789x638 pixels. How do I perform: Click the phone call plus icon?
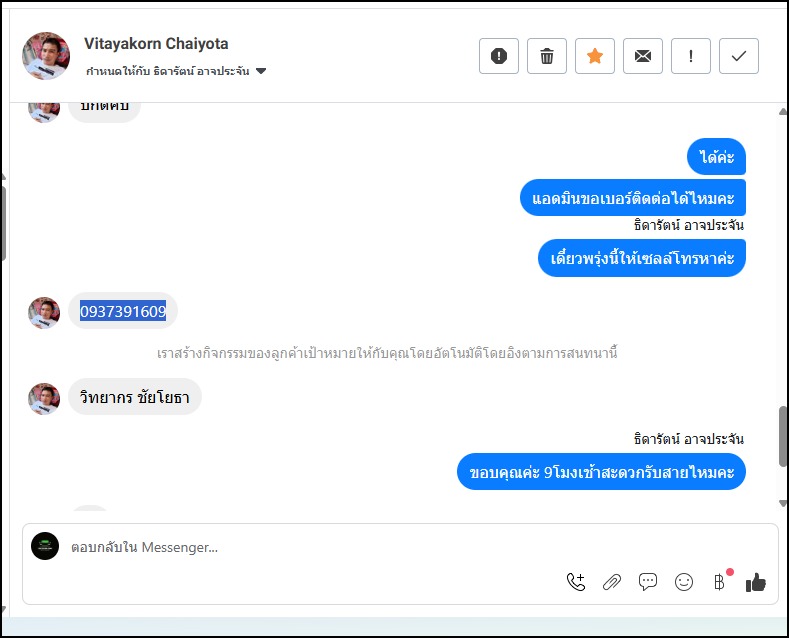576,582
